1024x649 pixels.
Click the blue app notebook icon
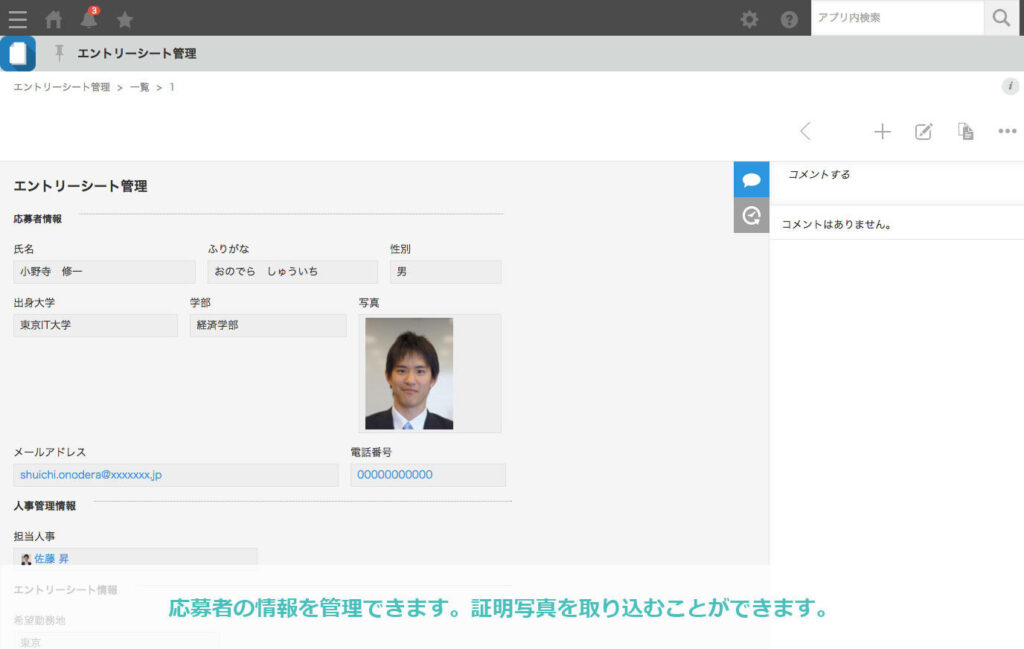point(18,54)
